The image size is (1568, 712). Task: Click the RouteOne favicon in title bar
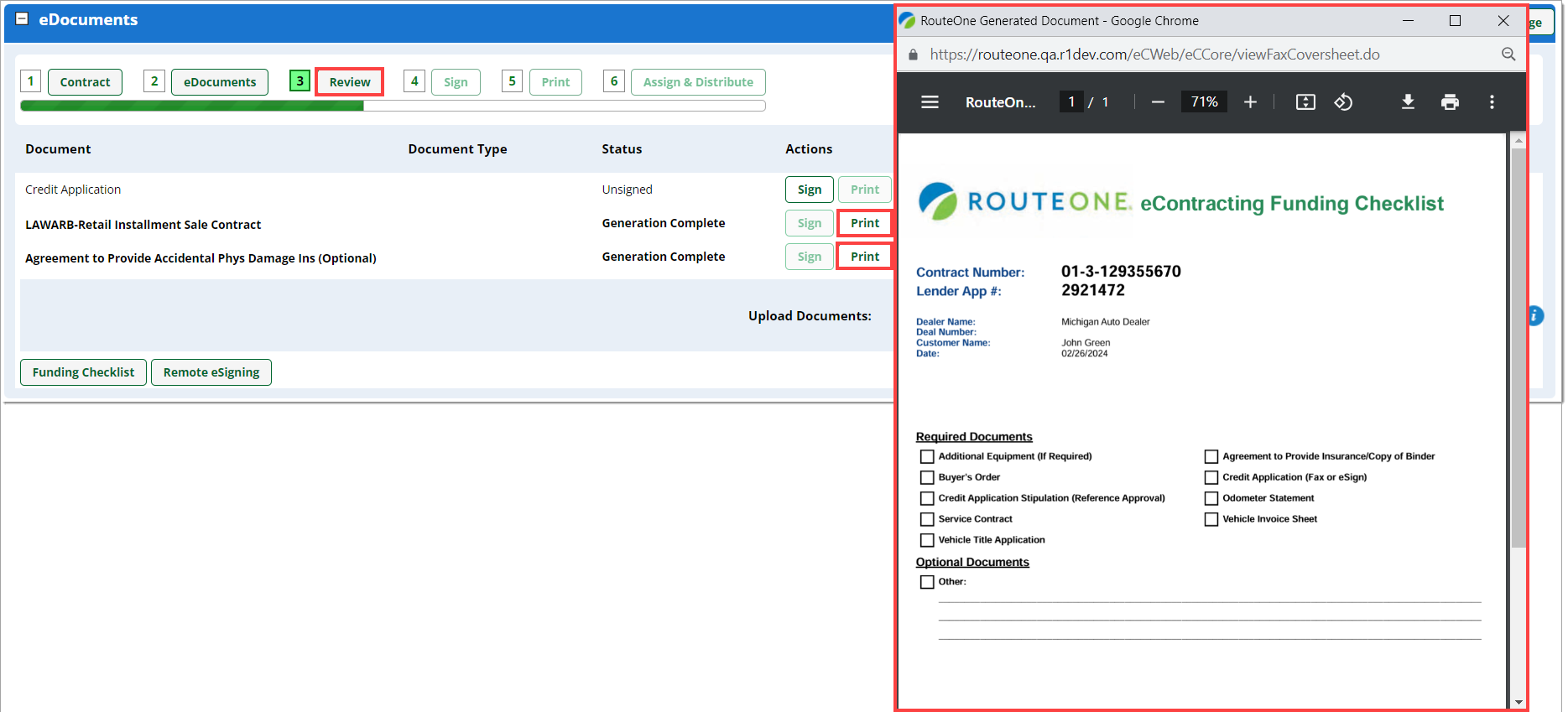(x=908, y=20)
